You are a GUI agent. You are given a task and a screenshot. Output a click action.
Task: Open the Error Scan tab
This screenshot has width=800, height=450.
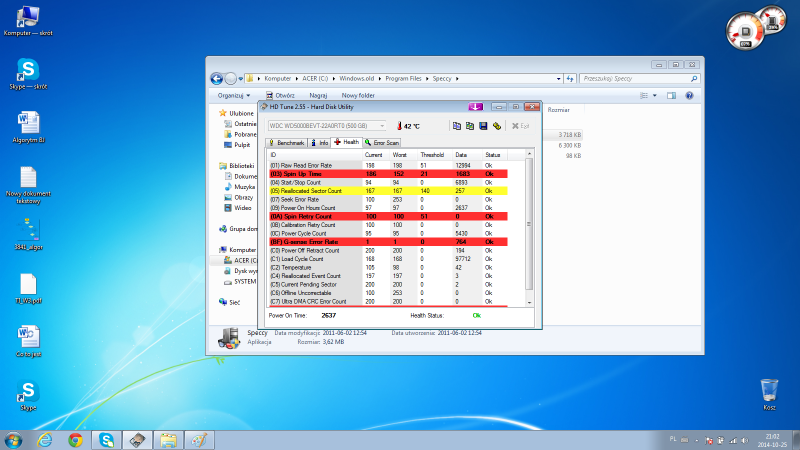point(382,143)
